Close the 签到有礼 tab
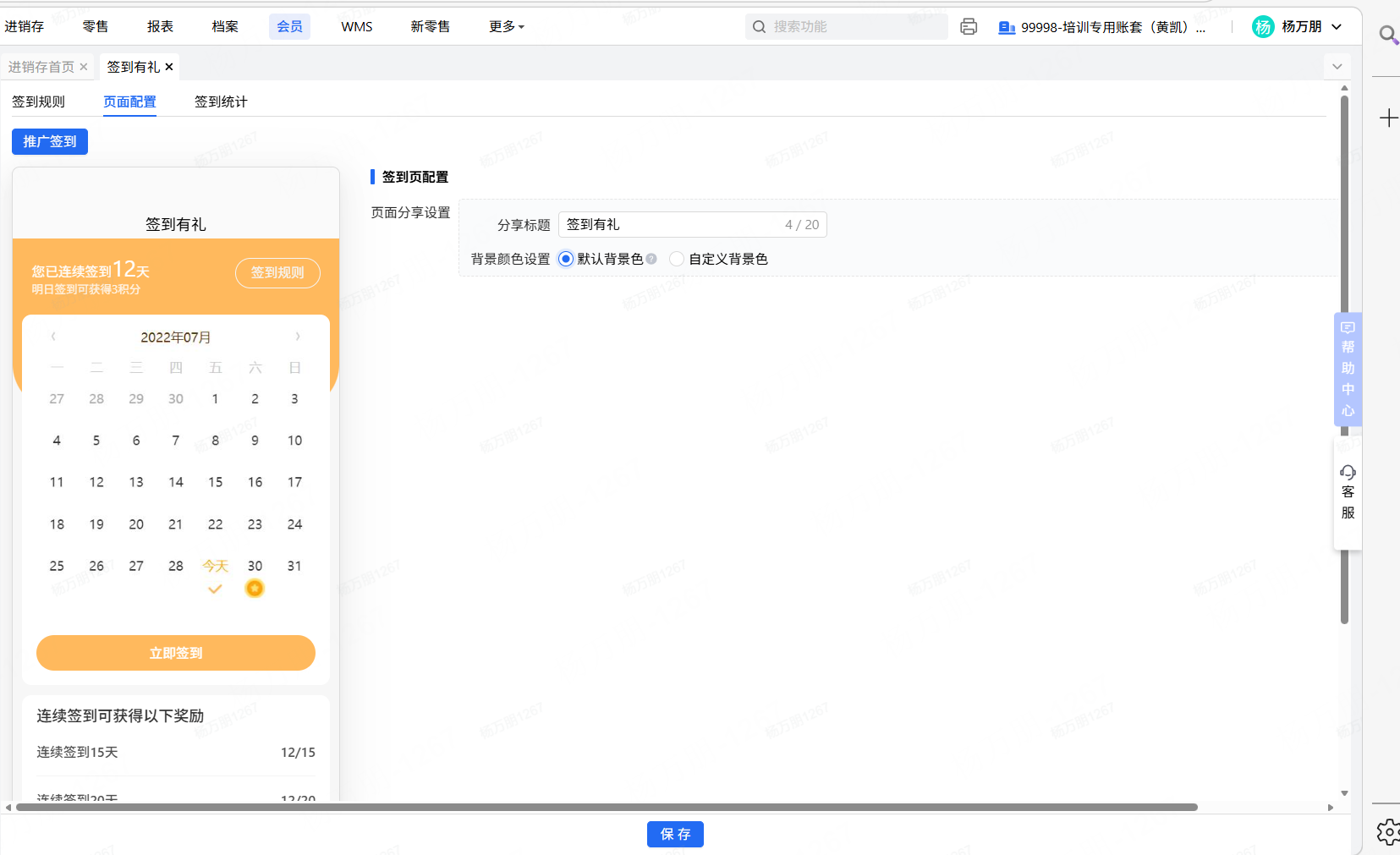The image size is (1400, 855). (x=169, y=67)
